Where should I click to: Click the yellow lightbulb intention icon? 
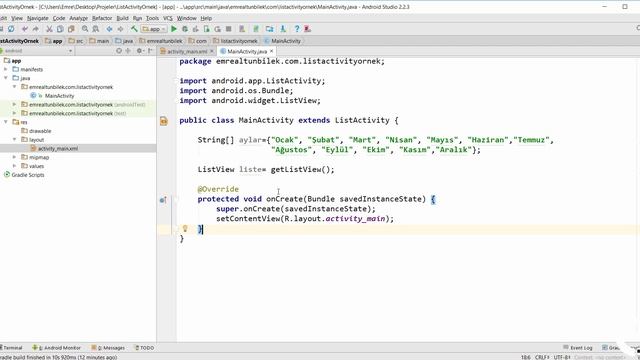pos(185,229)
